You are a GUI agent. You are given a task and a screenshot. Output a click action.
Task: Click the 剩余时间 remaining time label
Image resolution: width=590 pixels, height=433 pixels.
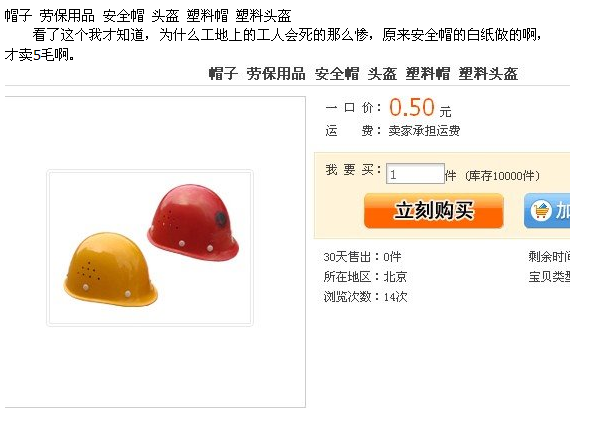[549, 257]
